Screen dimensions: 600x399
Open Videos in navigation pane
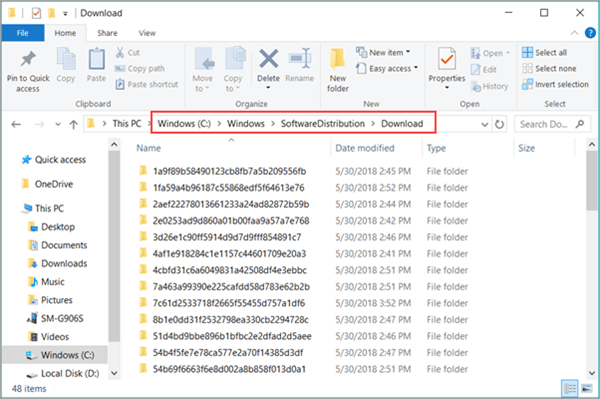[49, 337]
